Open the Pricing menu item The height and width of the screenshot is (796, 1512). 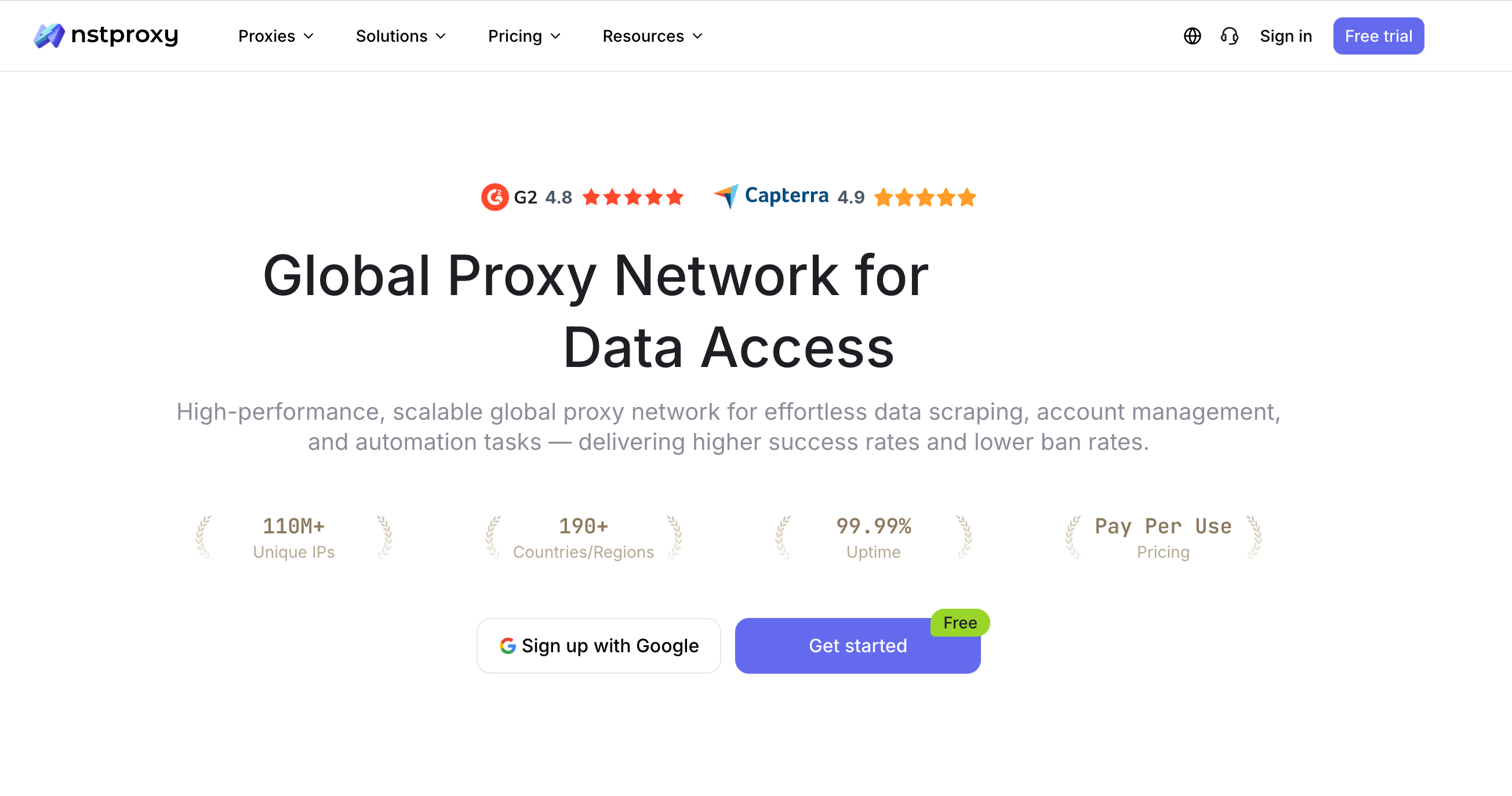click(515, 37)
